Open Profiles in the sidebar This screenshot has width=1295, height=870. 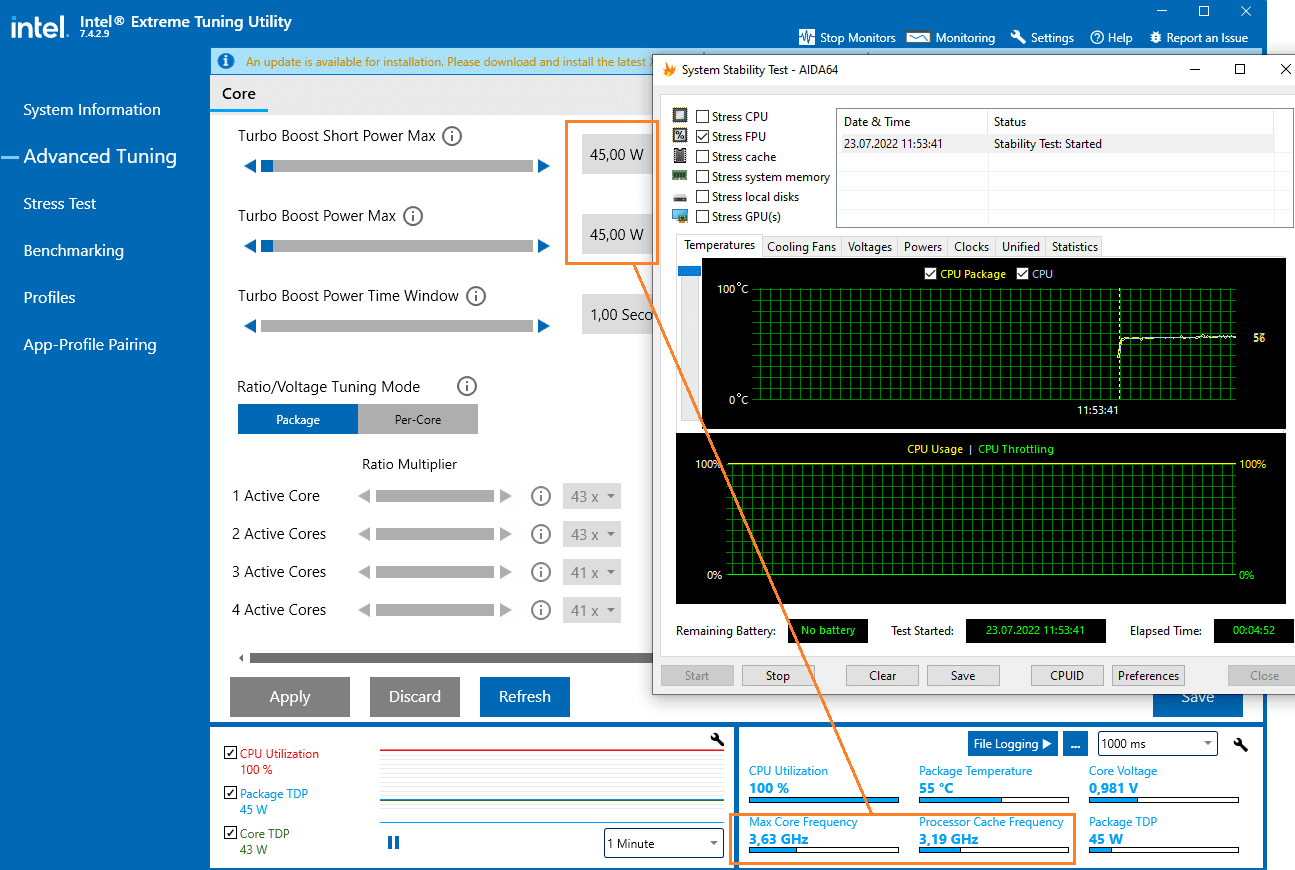[50, 298]
